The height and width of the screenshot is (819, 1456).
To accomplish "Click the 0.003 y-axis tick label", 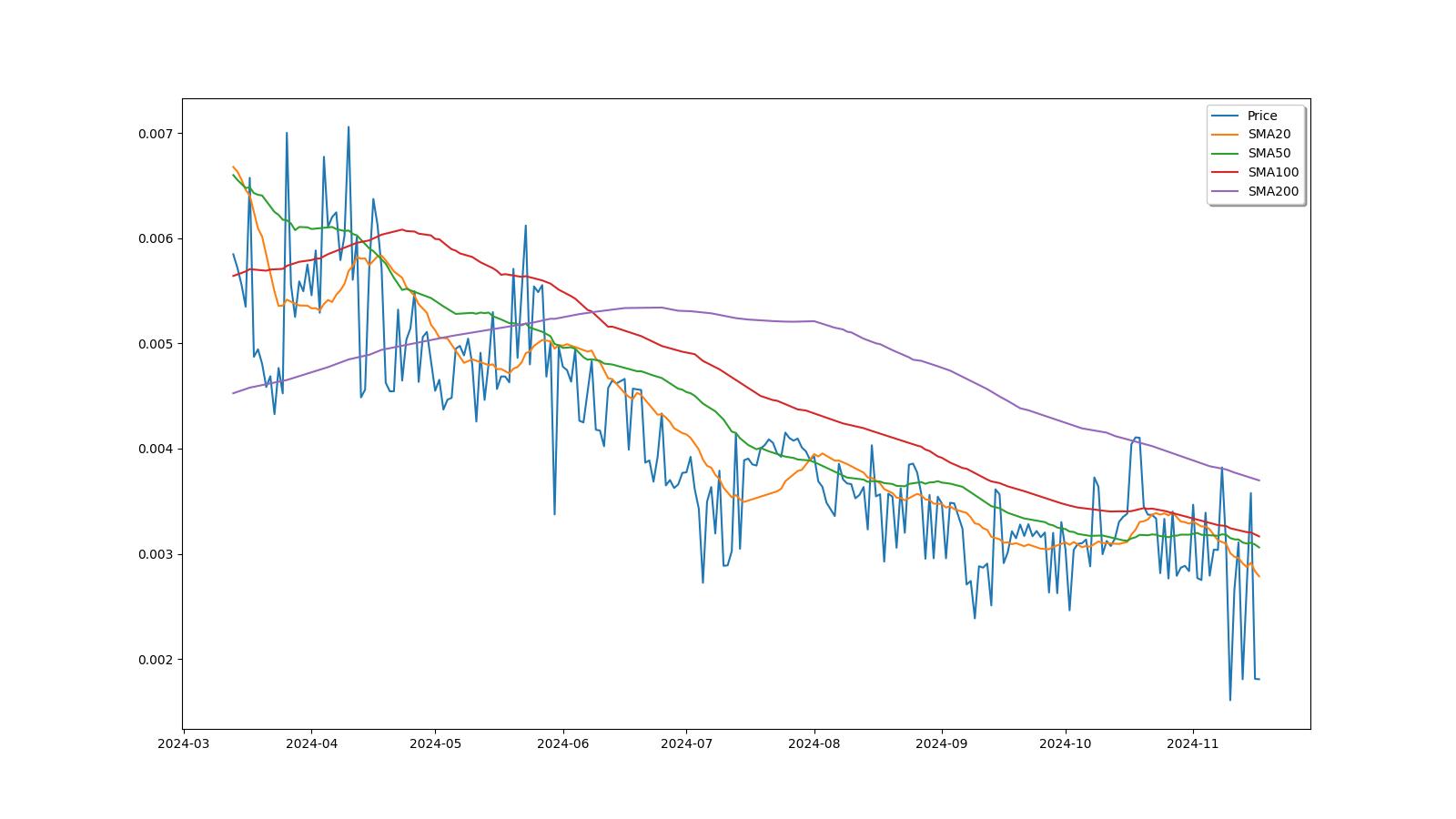I will tap(155, 554).
